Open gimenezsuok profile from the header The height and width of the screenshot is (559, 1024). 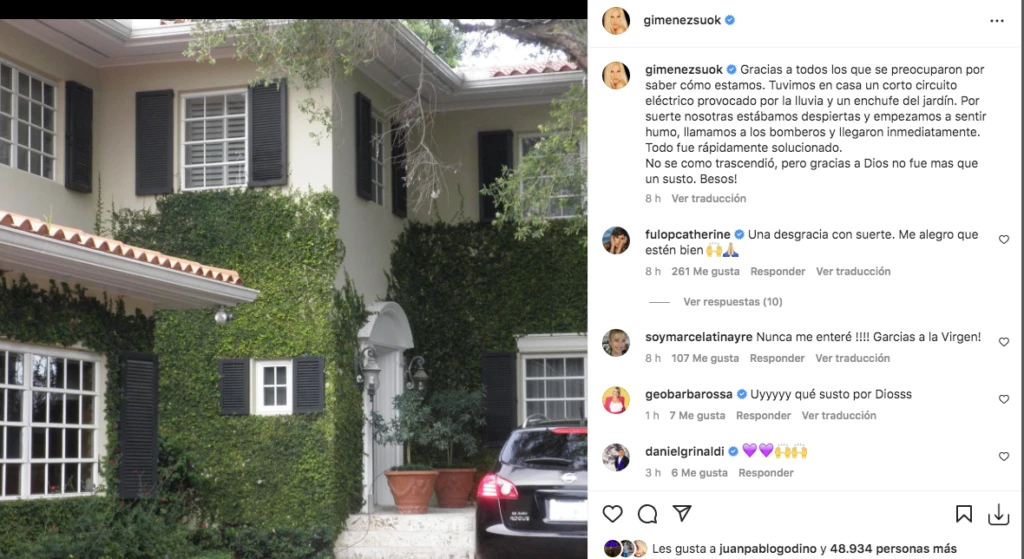pos(682,20)
